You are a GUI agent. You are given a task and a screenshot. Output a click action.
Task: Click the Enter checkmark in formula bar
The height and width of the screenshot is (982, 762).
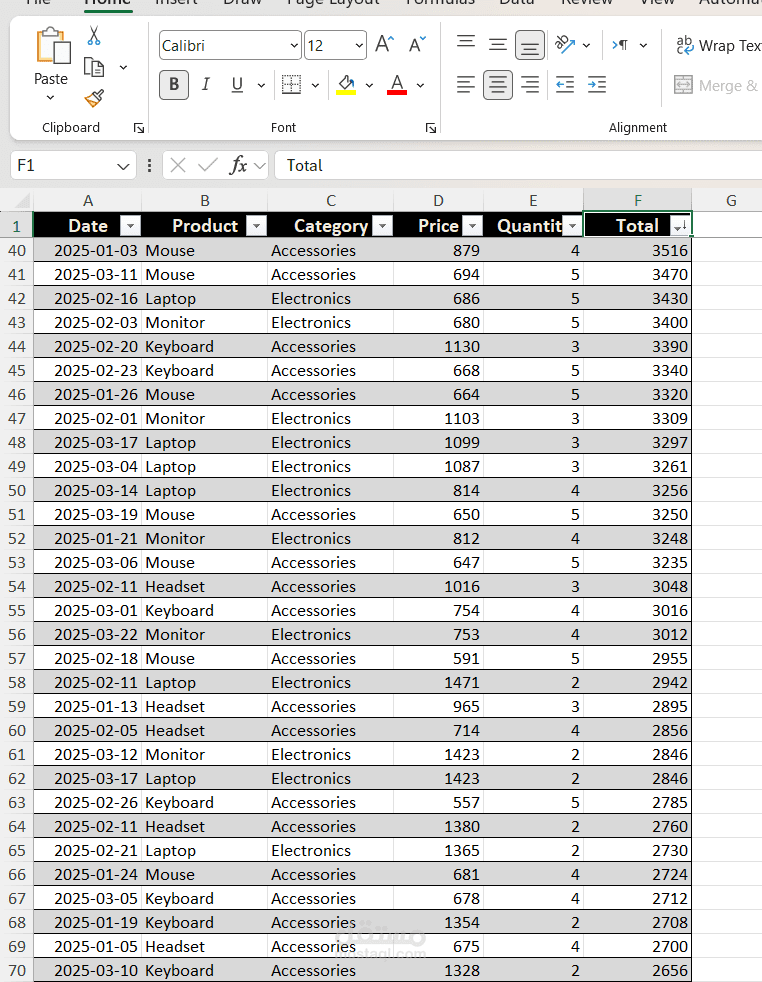pos(207,165)
